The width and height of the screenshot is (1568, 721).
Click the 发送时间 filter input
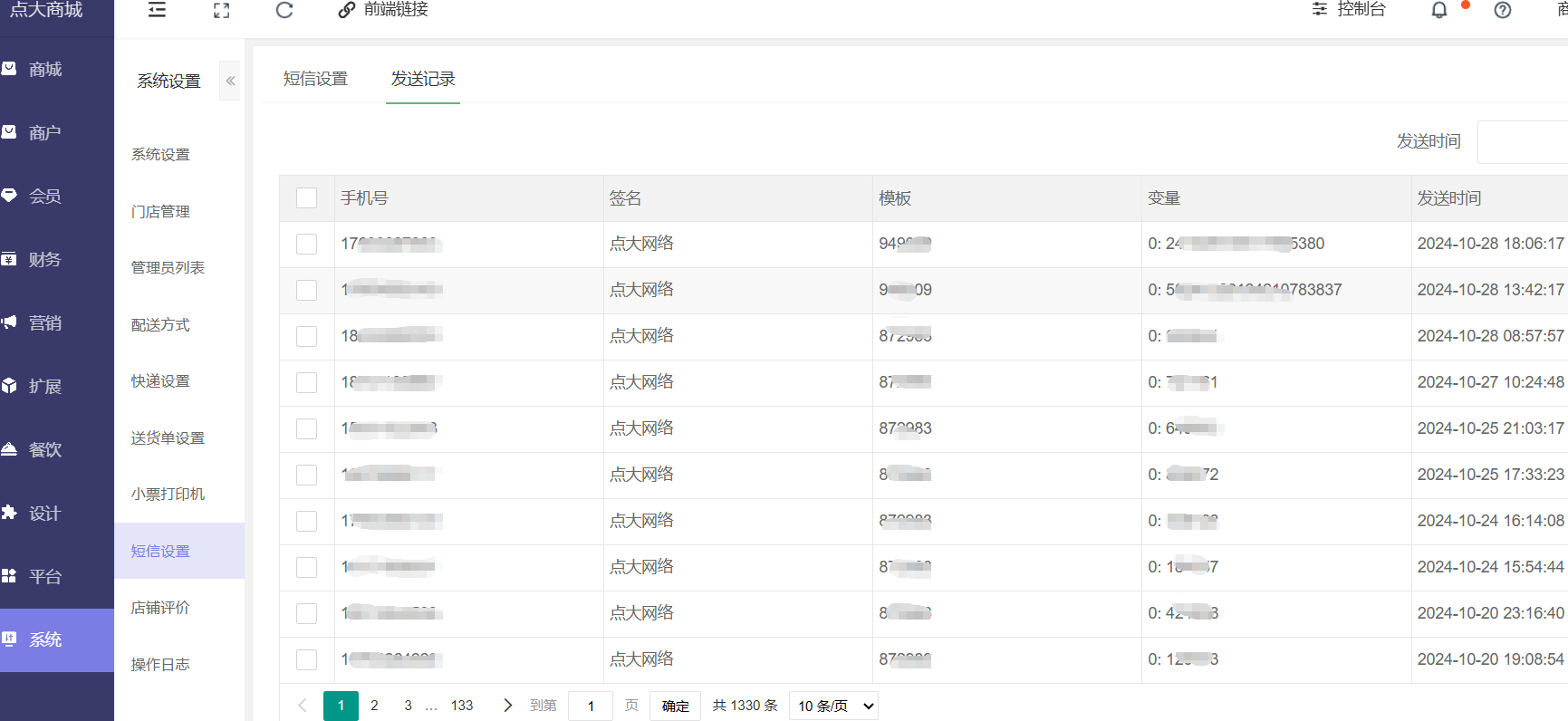tap(1522, 142)
